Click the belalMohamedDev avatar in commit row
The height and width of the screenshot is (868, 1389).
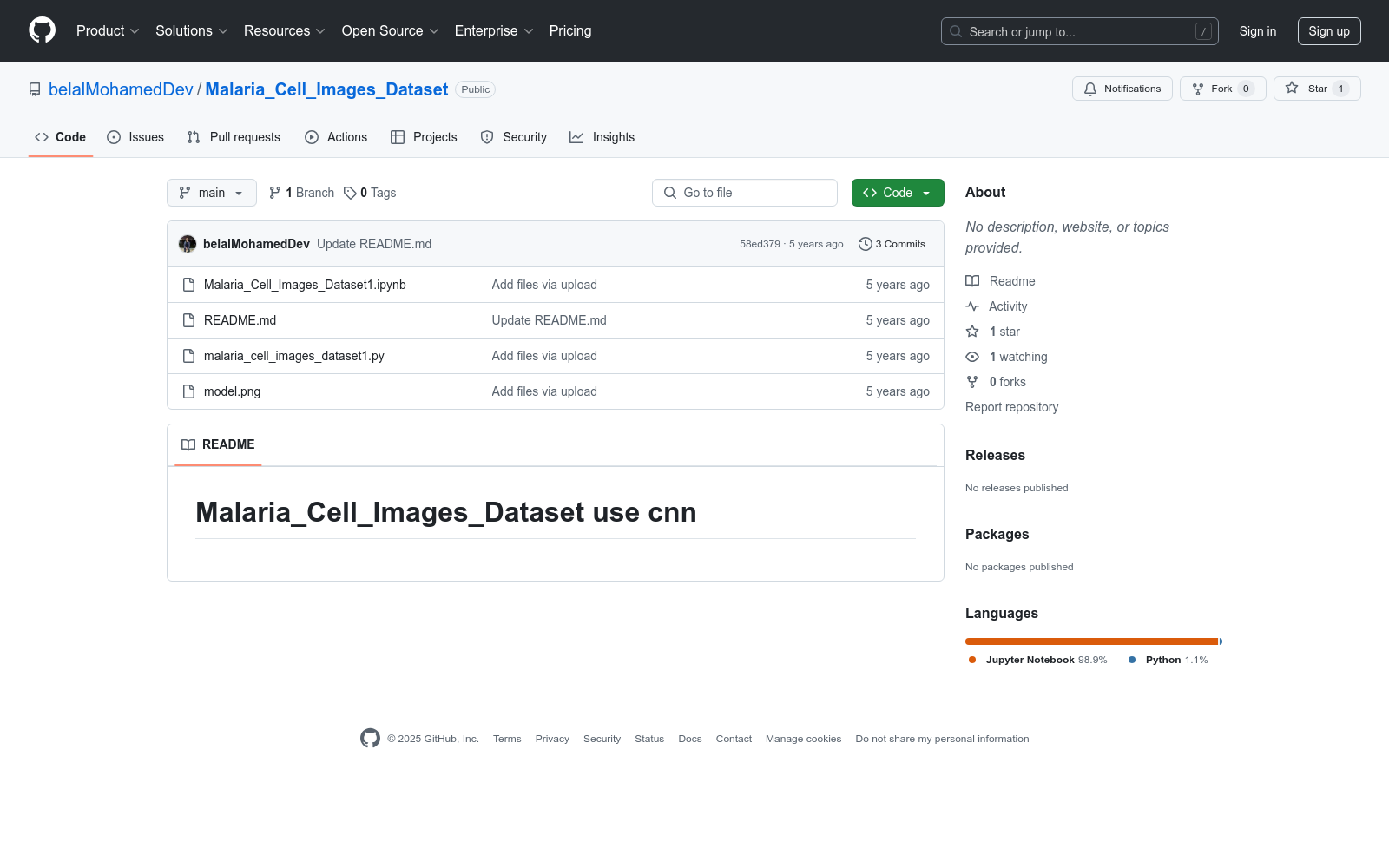[x=188, y=244]
